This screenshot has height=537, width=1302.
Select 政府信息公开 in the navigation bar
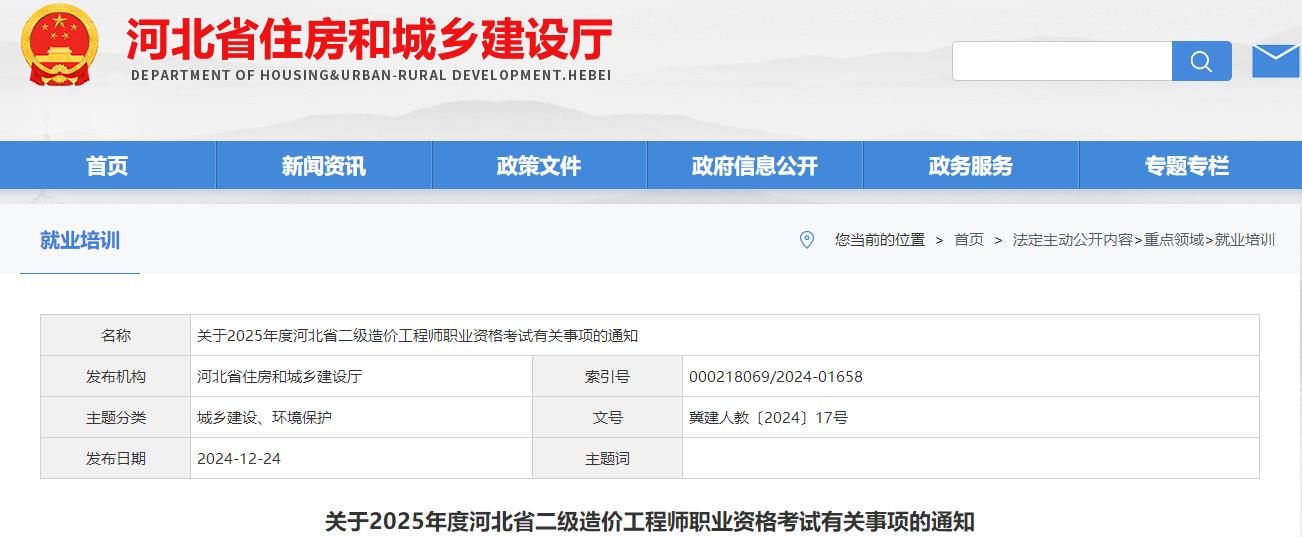tap(755, 166)
